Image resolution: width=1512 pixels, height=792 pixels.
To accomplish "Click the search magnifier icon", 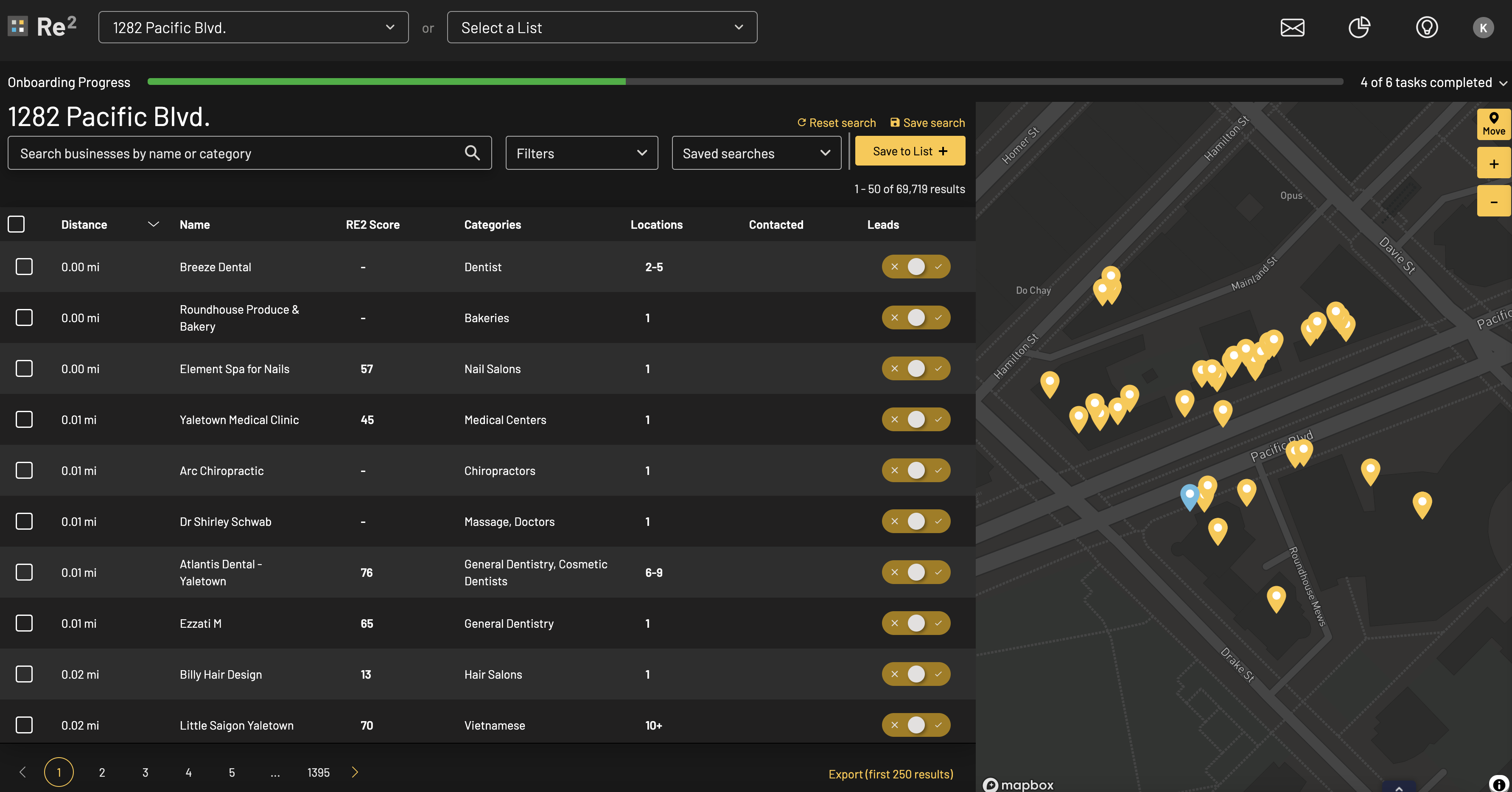I will (x=472, y=153).
